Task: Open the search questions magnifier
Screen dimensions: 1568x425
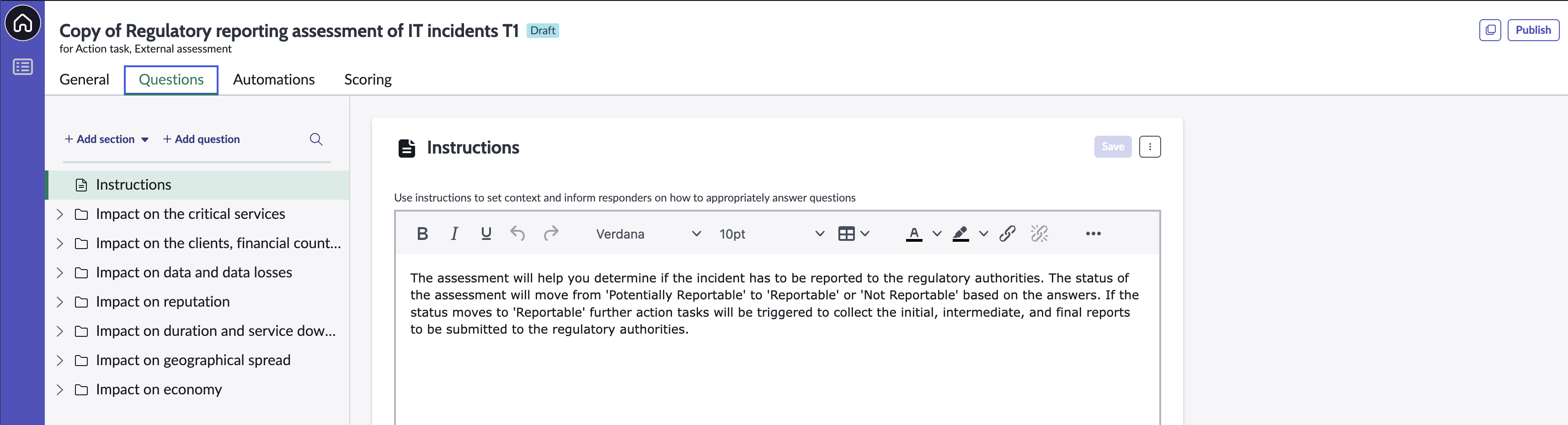Action: [x=316, y=139]
